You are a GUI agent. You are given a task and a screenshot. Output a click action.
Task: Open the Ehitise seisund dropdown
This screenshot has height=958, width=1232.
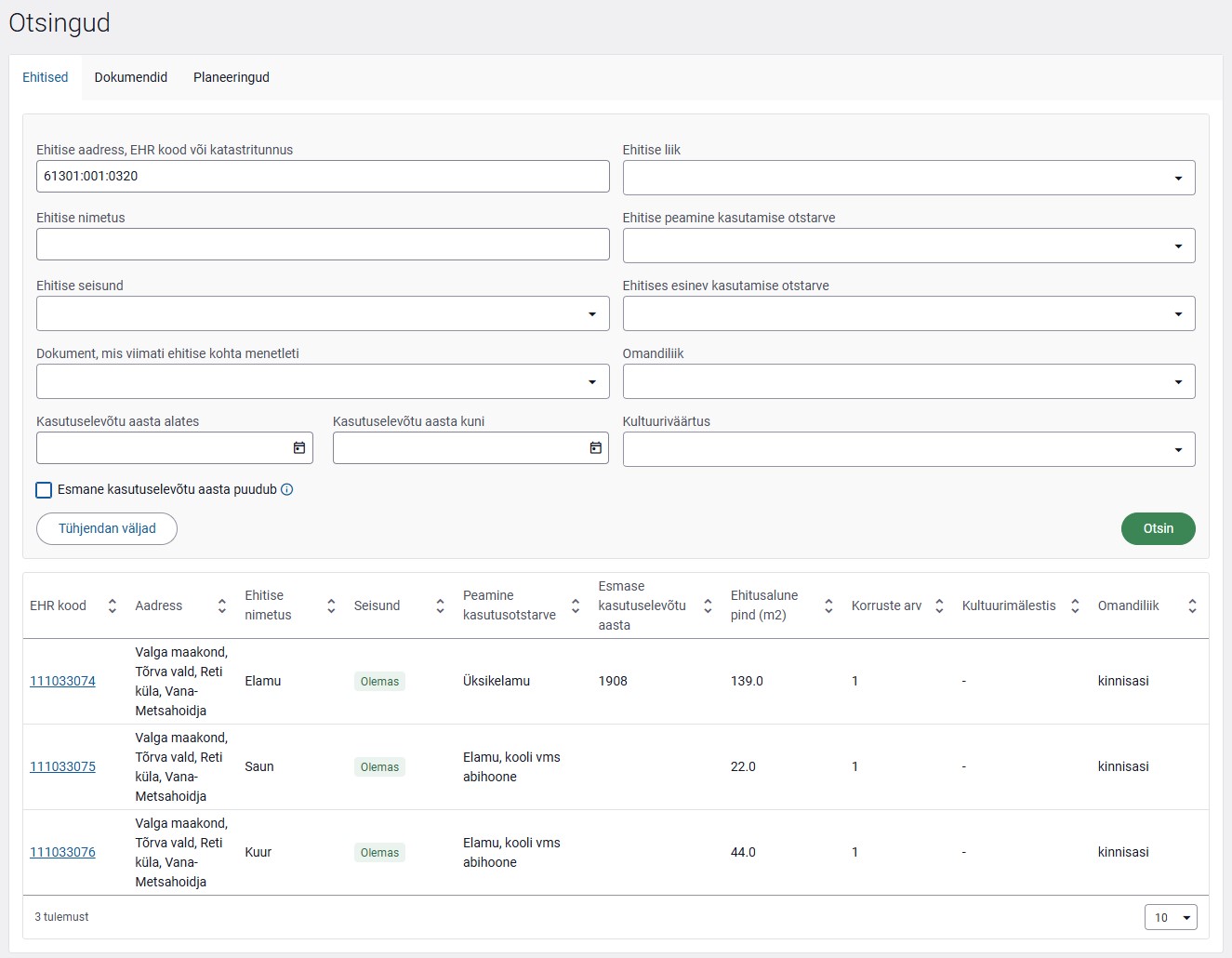pos(323,313)
